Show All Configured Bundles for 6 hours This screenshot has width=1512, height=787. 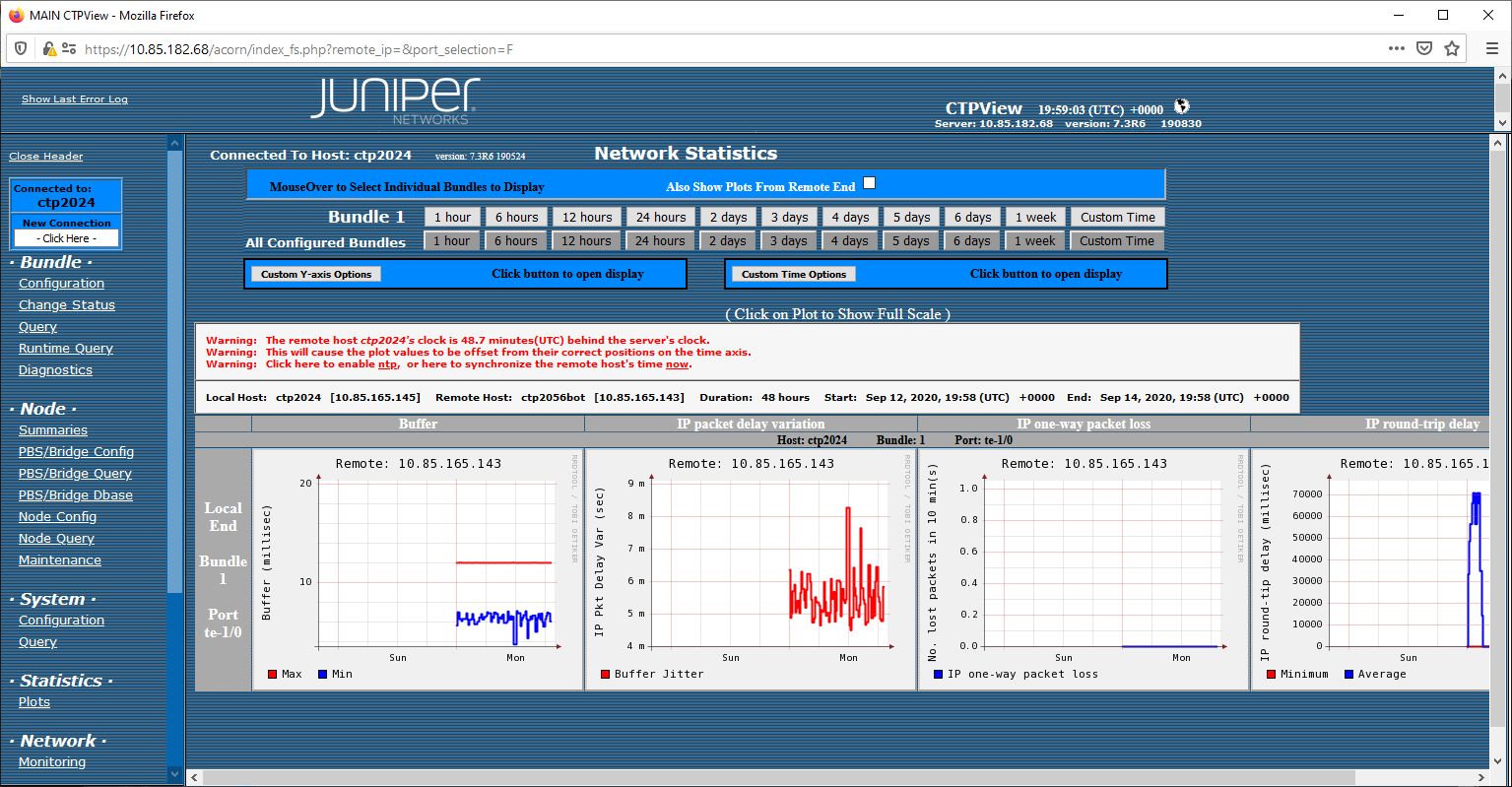pos(515,241)
